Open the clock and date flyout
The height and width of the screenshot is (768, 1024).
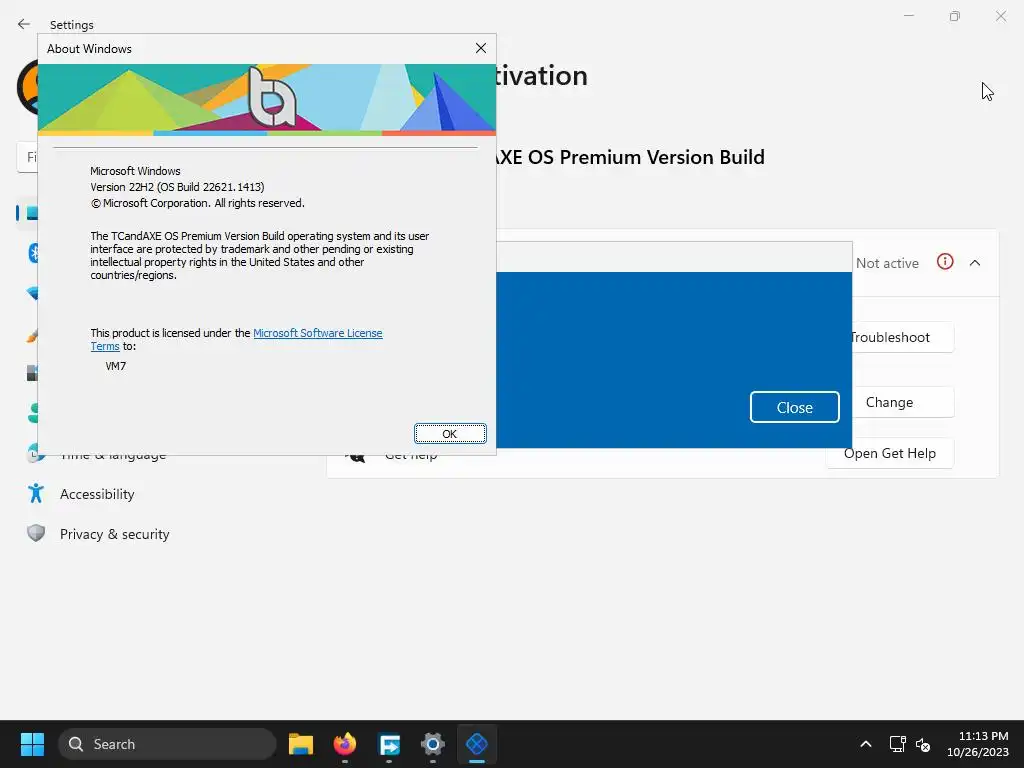978,744
